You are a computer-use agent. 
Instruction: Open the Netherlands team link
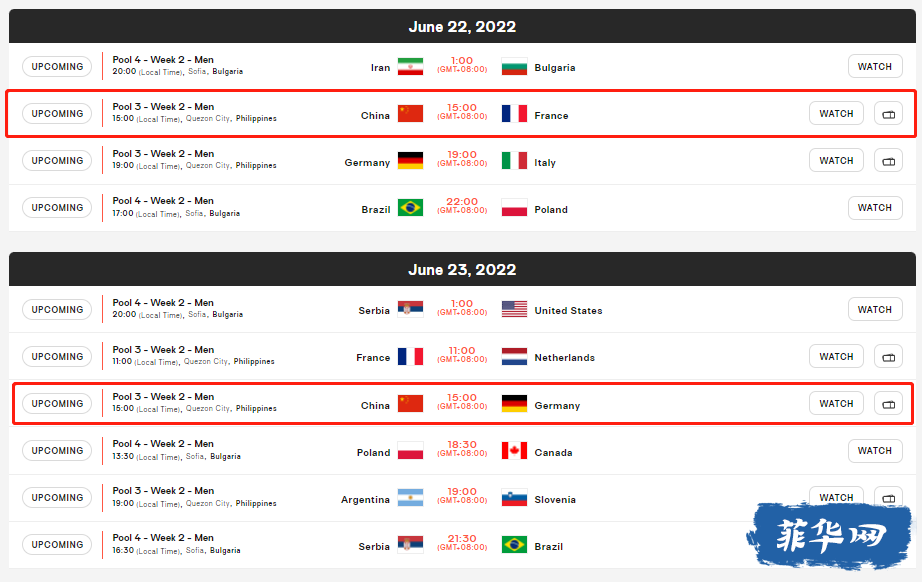point(564,357)
